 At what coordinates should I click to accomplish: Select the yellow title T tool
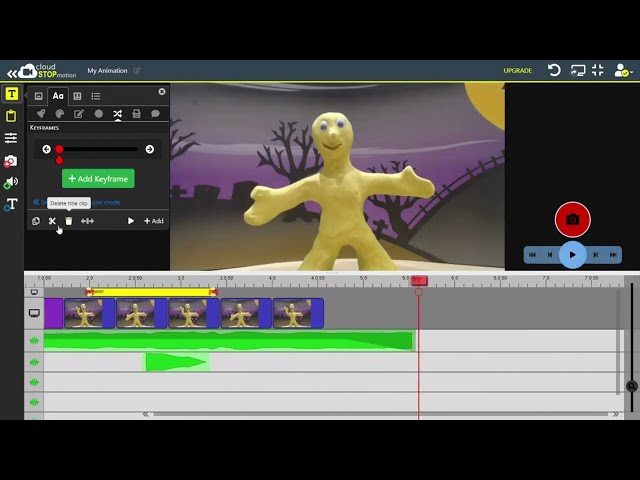11,94
